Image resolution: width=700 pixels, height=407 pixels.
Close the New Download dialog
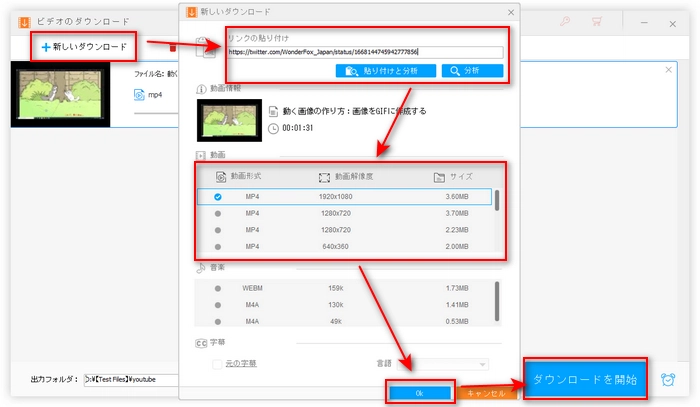click(511, 11)
